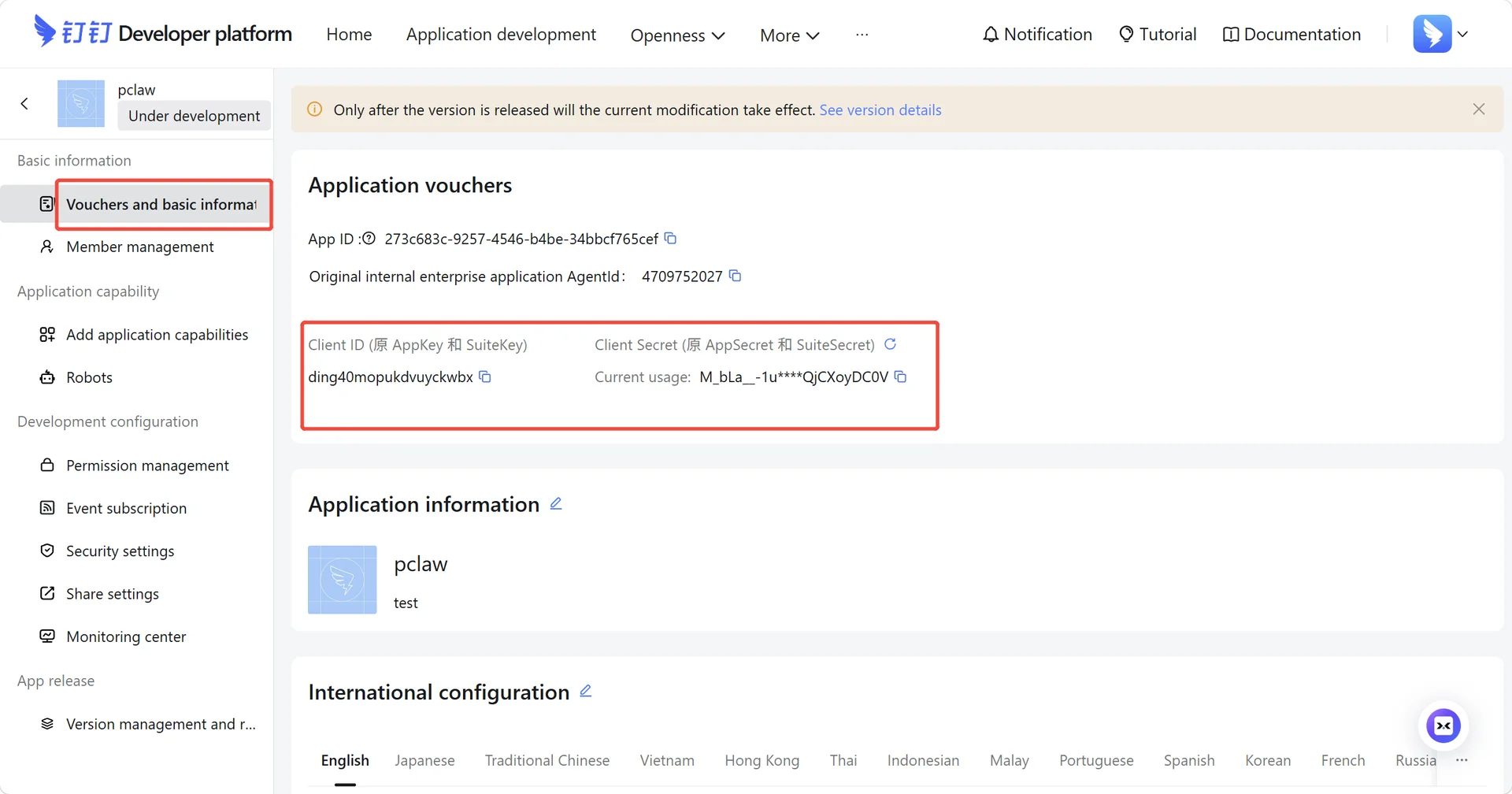1512x794 pixels.
Task: Copy the Client Secret value
Action: (901, 377)
